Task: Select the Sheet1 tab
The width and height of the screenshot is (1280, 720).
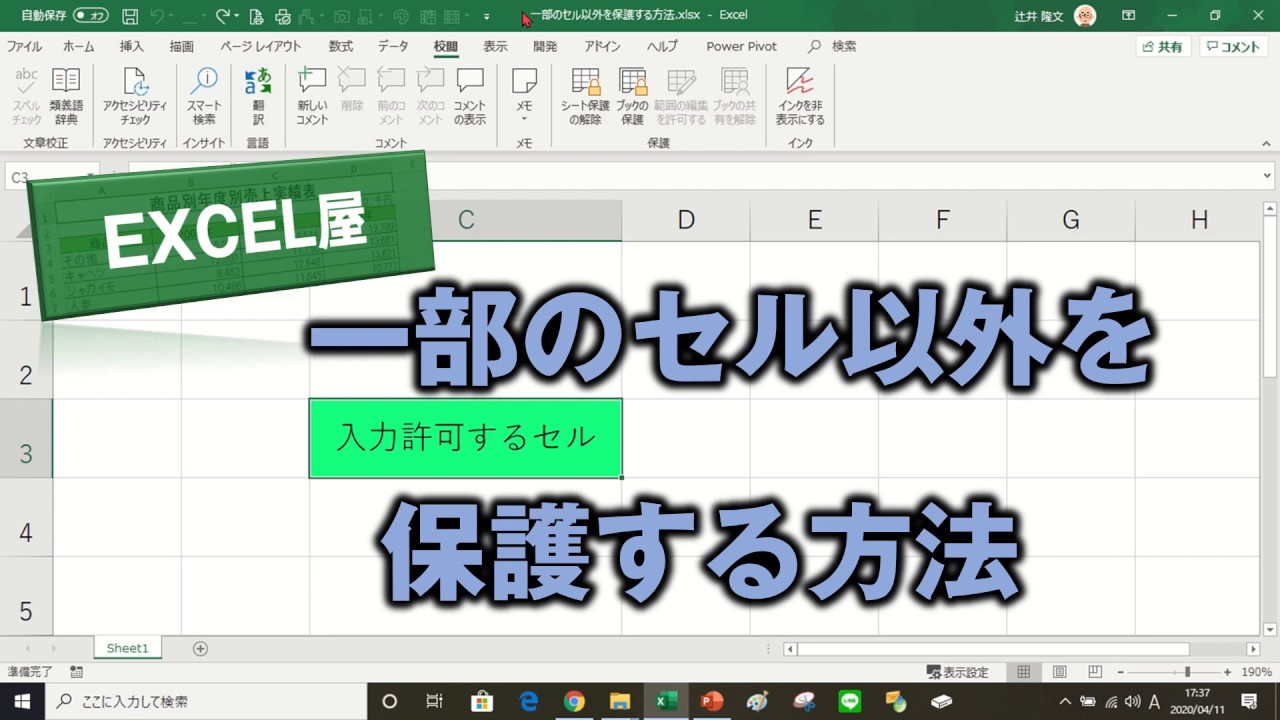Action: pos(127,648)
